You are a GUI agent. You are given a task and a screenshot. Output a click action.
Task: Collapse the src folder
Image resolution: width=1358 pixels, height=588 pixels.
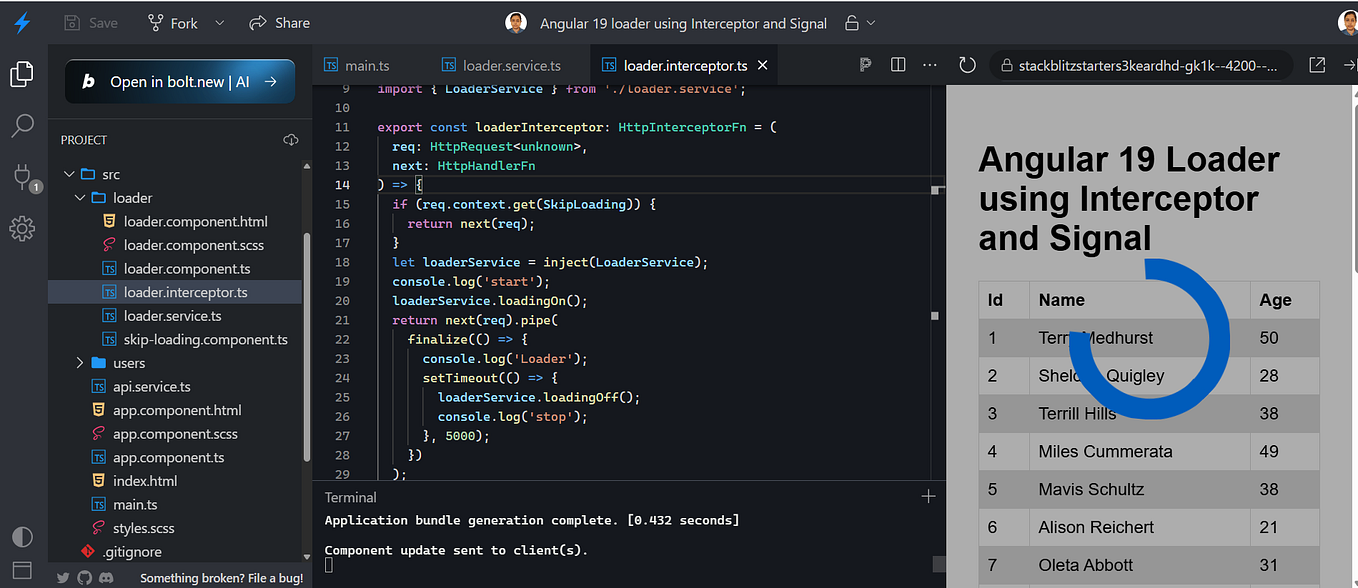click(x=69, y=174)
